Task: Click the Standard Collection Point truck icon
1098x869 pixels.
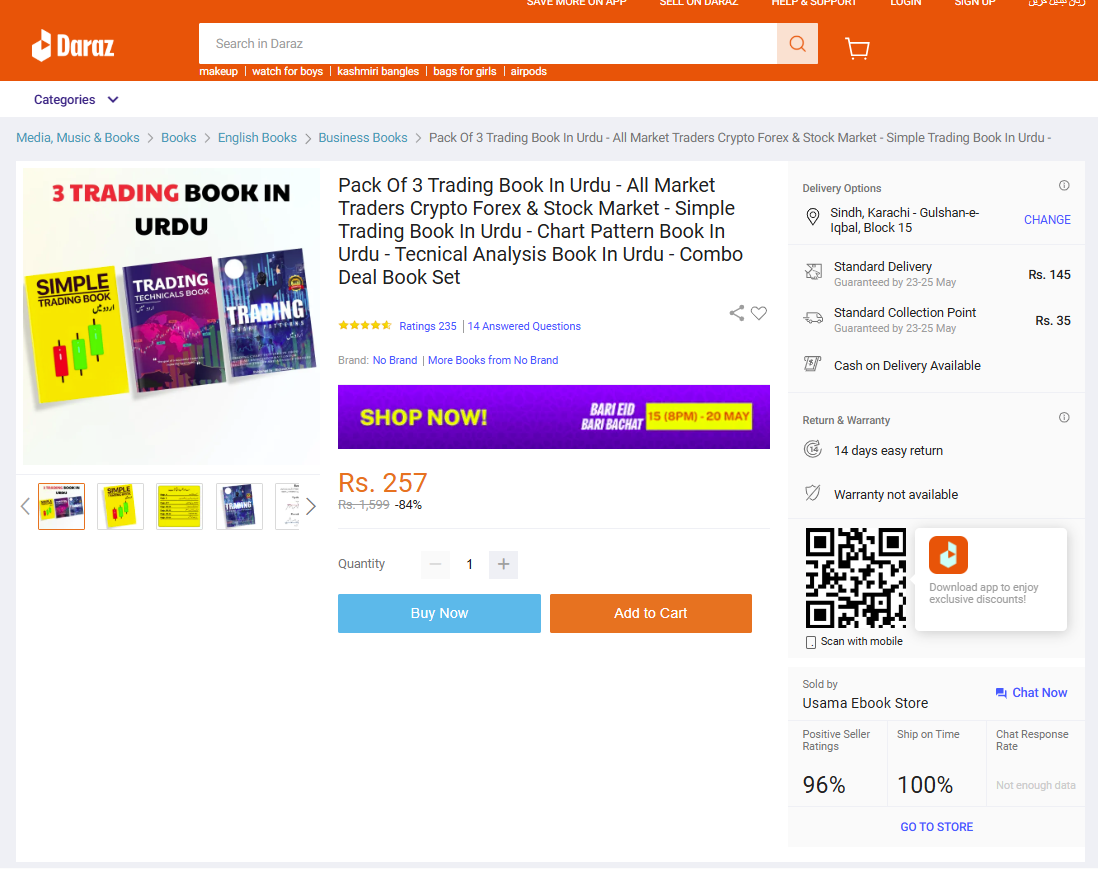Action: 813,318
